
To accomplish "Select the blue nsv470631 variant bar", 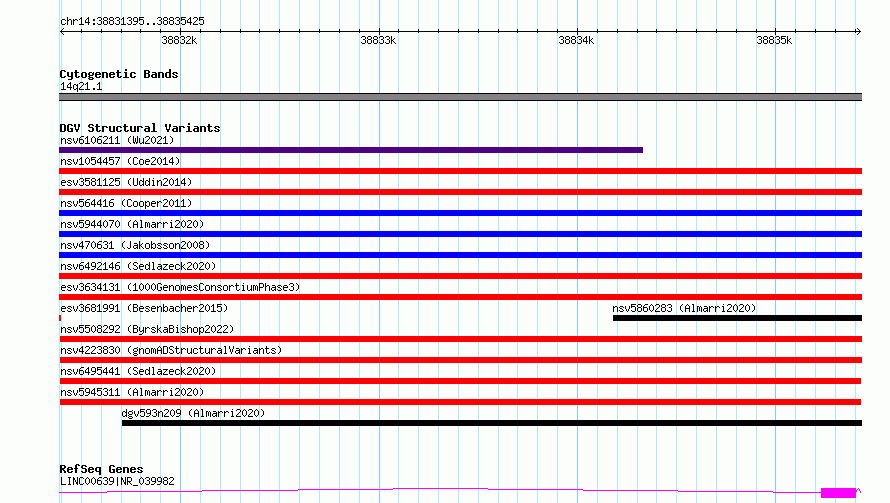I will coord(460,255).
